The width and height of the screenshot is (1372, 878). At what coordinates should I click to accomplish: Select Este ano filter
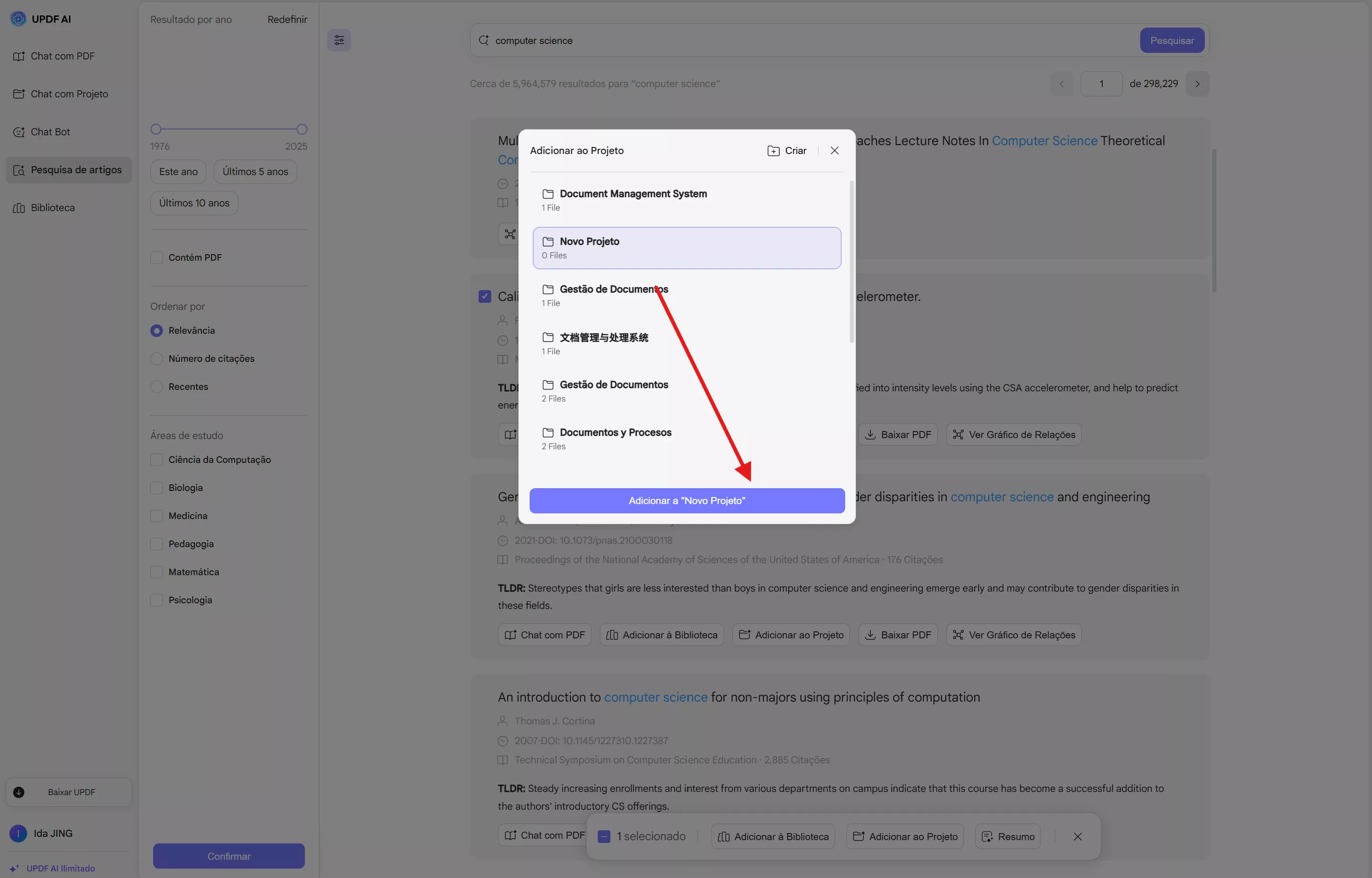[178, 172]
